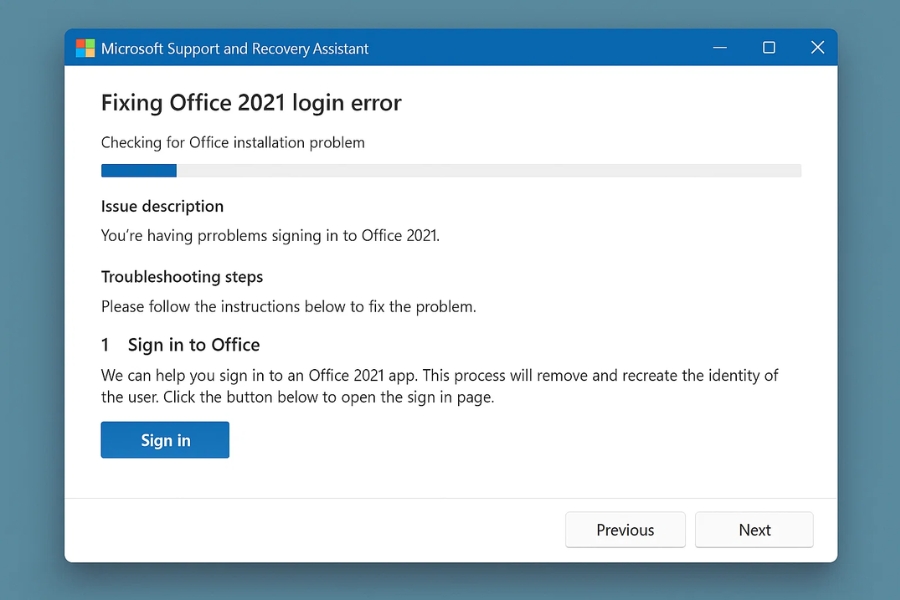
Task: Minimize the Support and Recovery Assistant window
Action: click(x=720, y=48)
